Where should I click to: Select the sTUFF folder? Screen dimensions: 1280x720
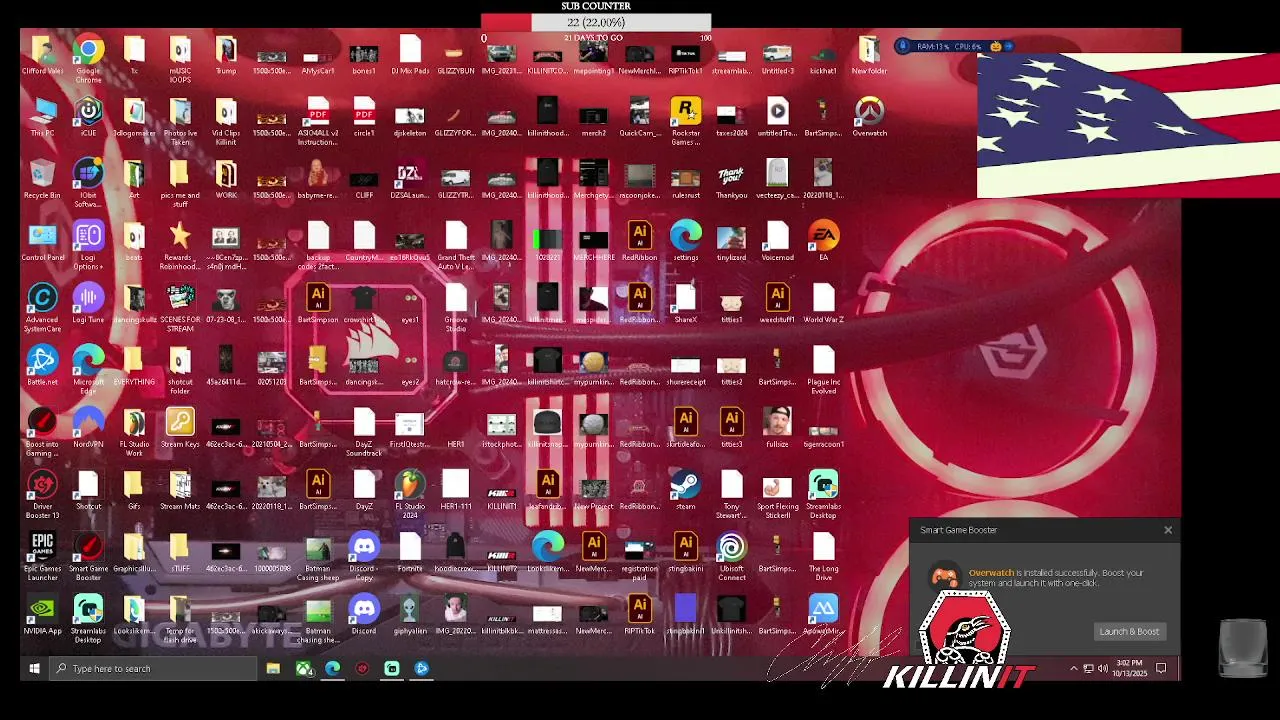tap(180, 552)
